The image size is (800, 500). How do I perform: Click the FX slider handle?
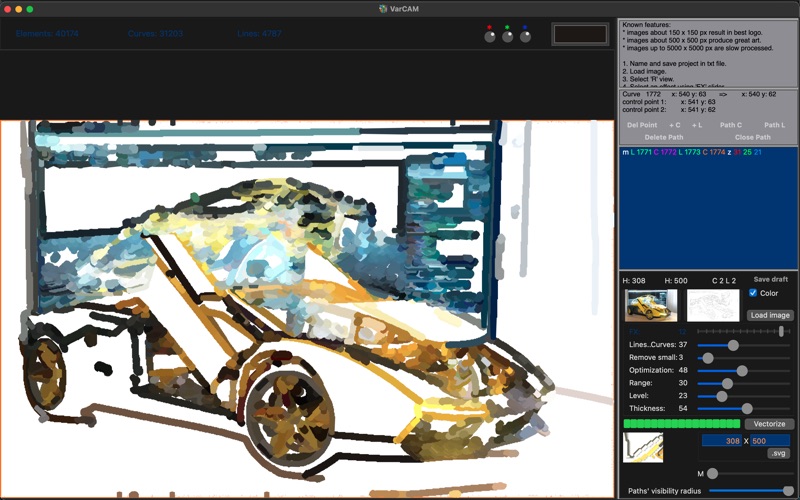781,331
